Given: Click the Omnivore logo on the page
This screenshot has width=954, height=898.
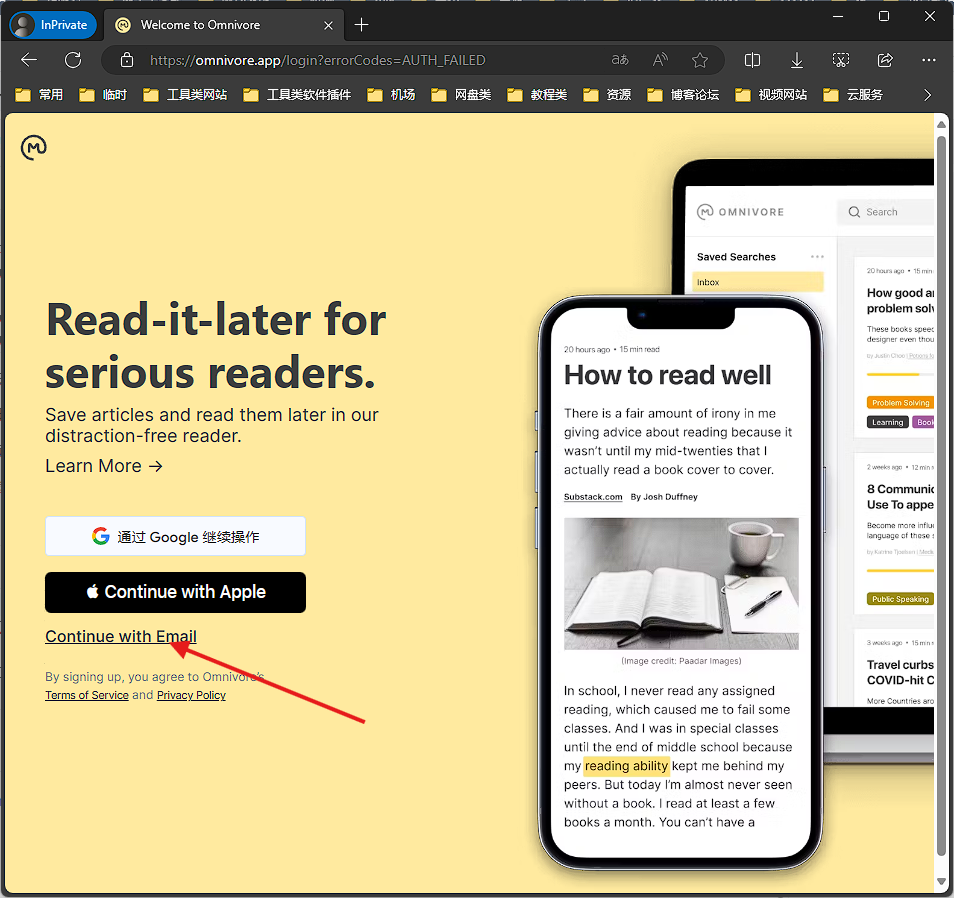Looking at the screenshot, I should click(33, 148).
